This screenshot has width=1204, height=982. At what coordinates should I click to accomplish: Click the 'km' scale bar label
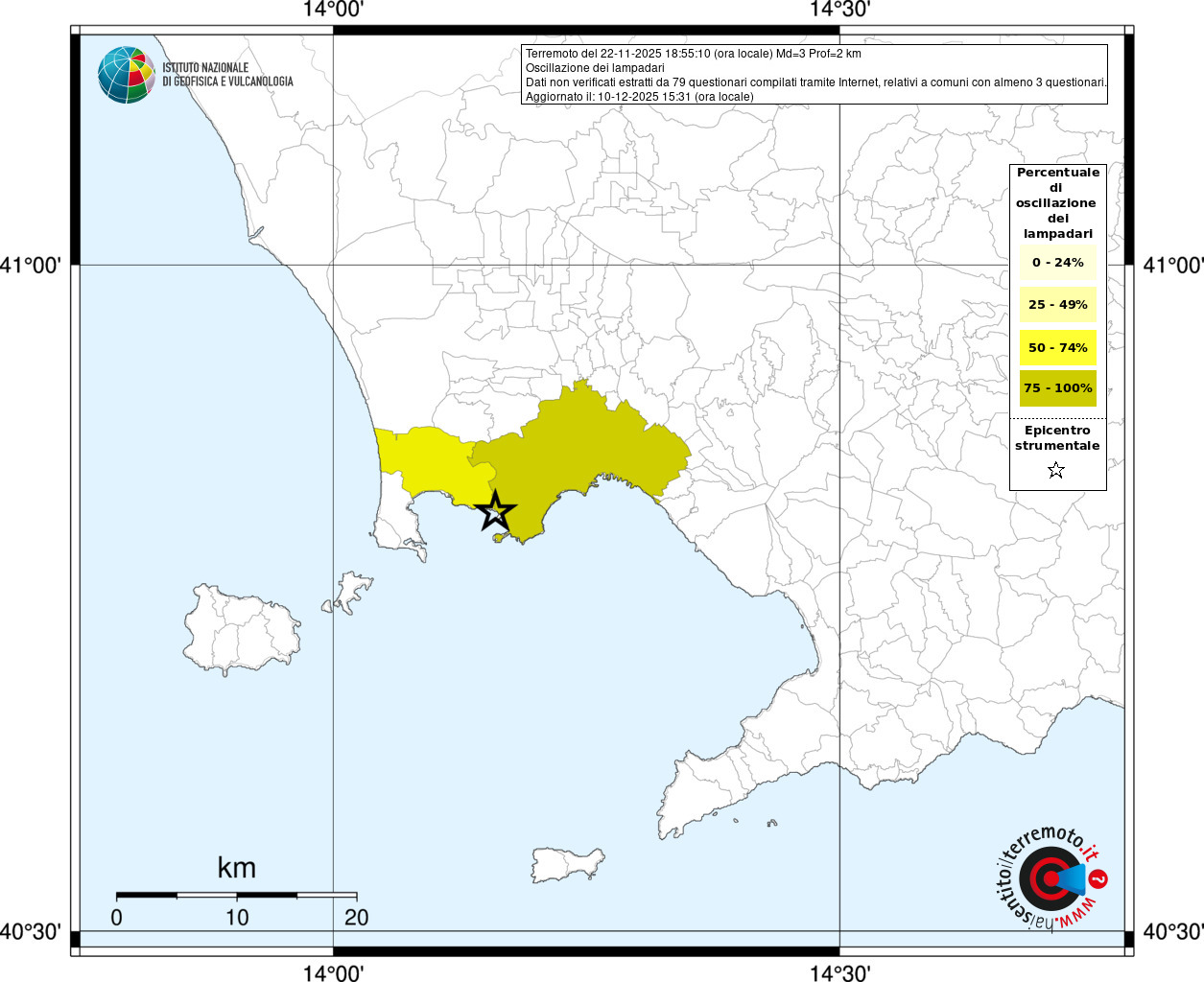pyautogui.click(x=236, y=868)
